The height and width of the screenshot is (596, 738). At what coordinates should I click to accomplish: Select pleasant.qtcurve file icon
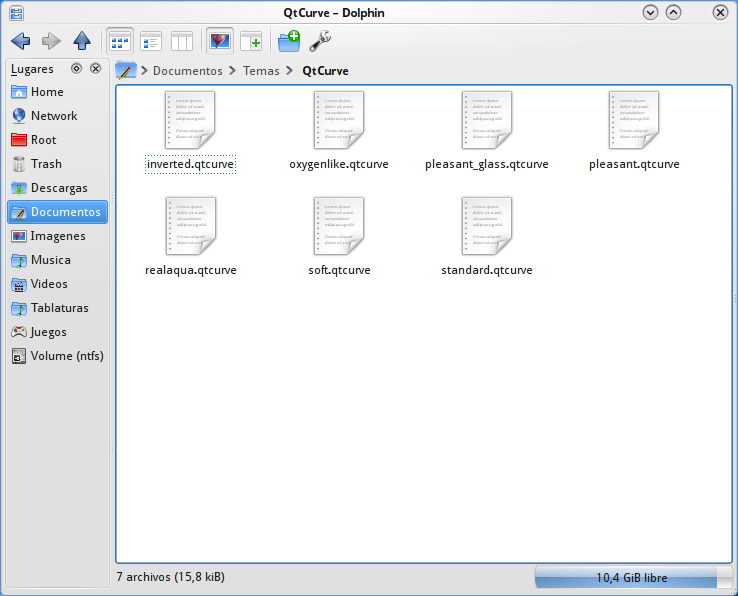(634, 120)
